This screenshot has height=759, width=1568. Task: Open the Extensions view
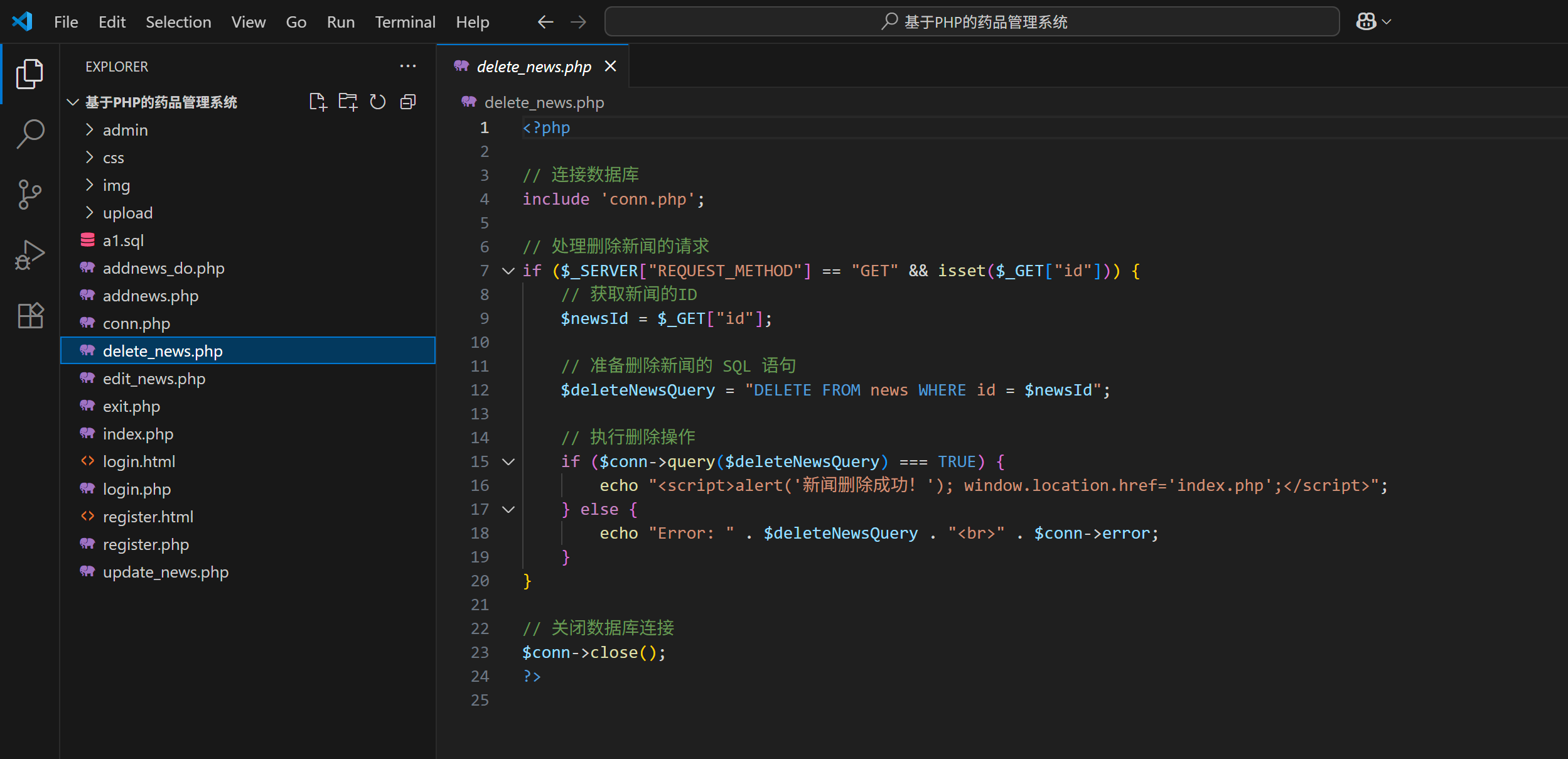pyautogui.click(x=30, y=315)
